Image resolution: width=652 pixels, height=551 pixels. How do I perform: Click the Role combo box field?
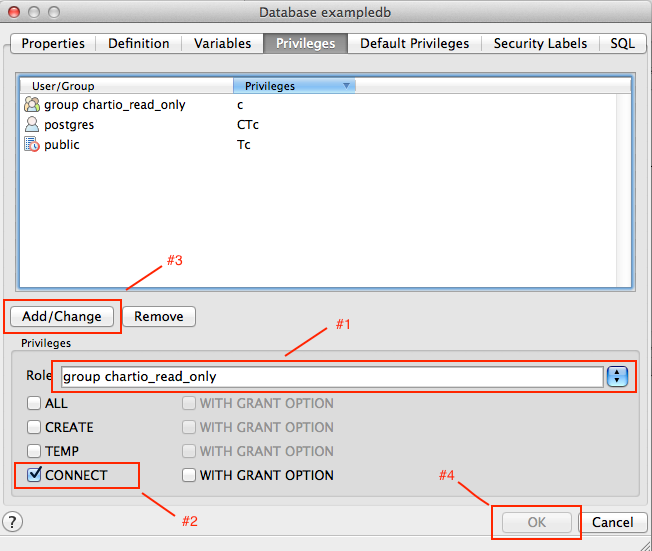(330, 377)
